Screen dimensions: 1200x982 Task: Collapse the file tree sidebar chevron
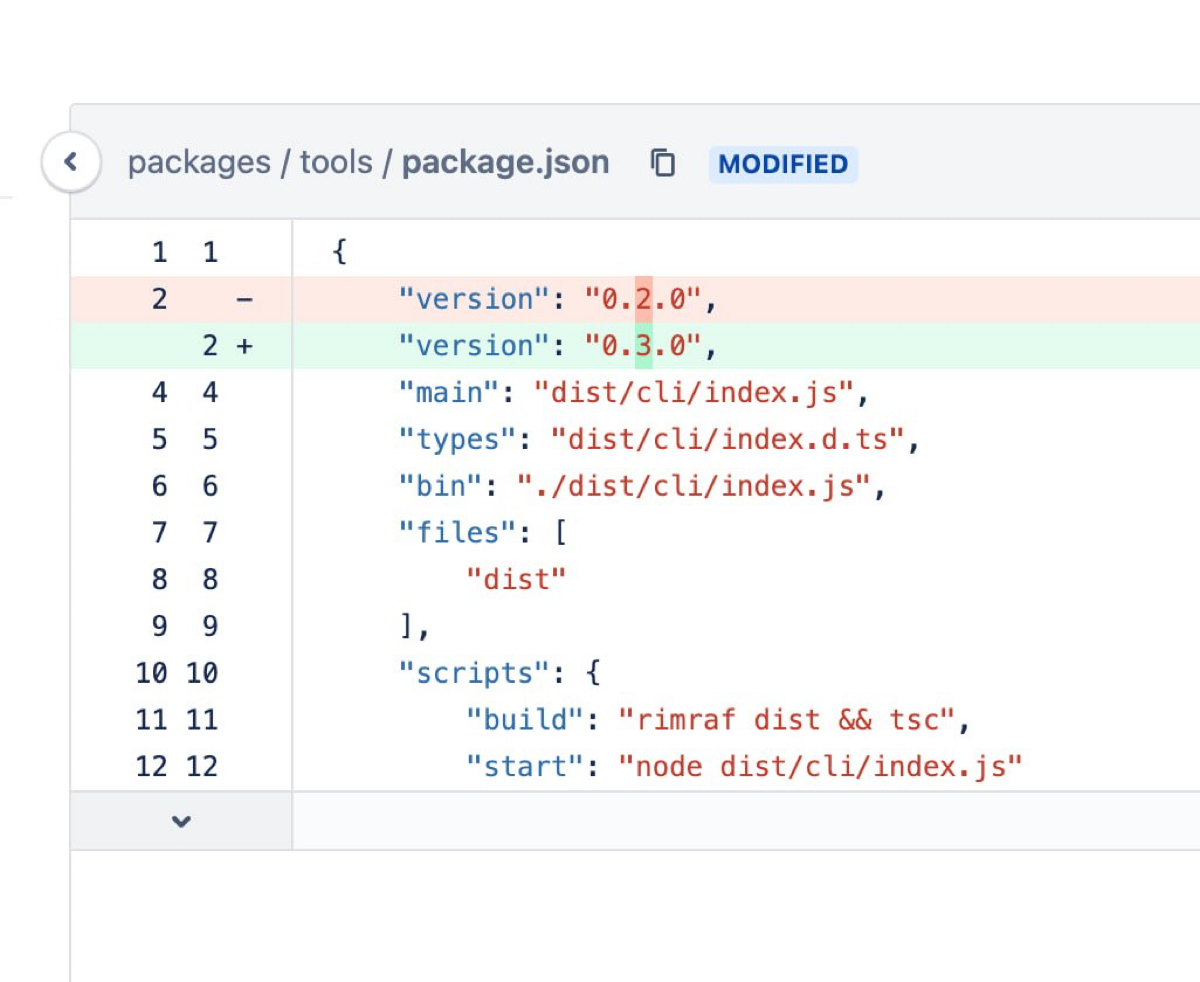click(x=70, y=161)
